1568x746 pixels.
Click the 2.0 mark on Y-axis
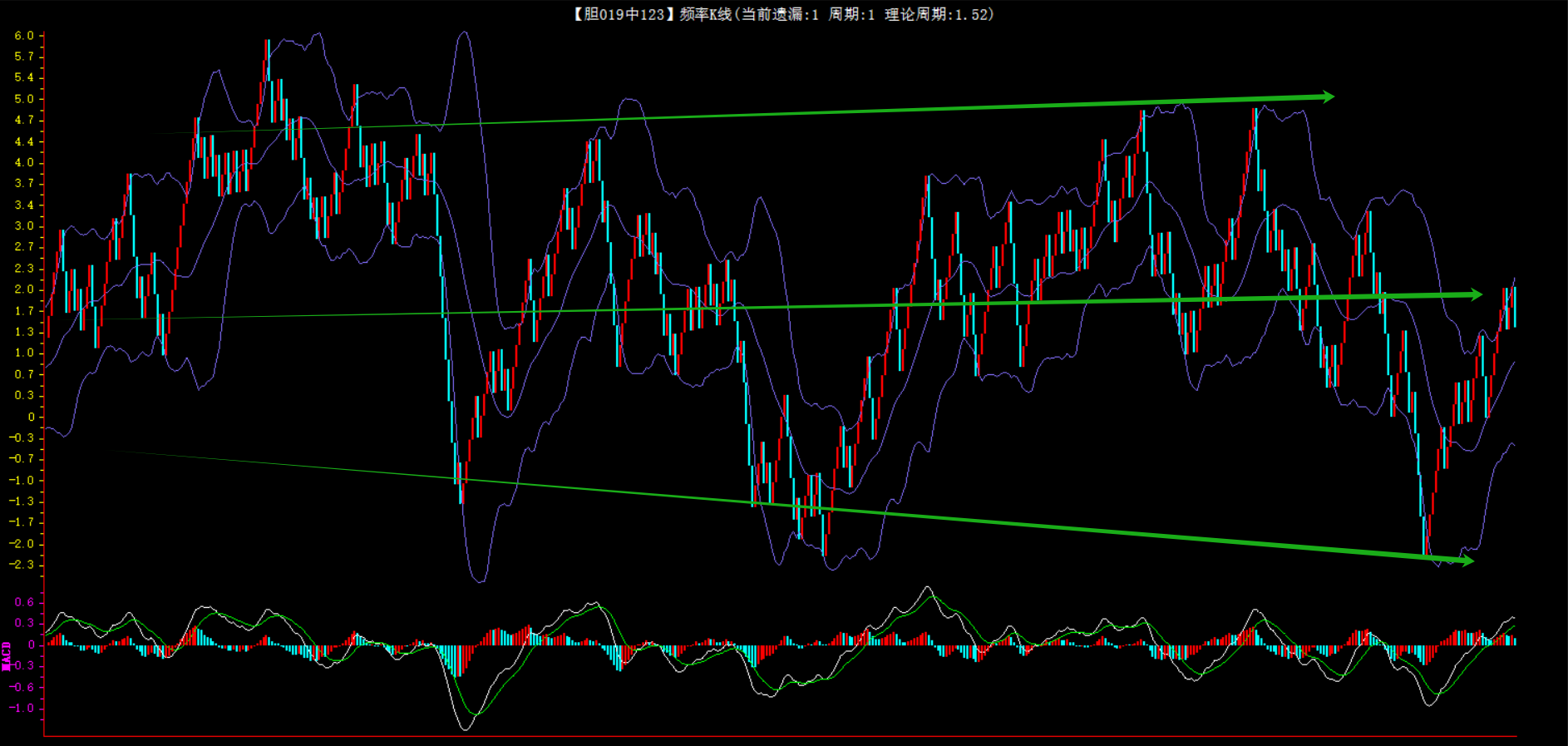click(x=24, y=289)
